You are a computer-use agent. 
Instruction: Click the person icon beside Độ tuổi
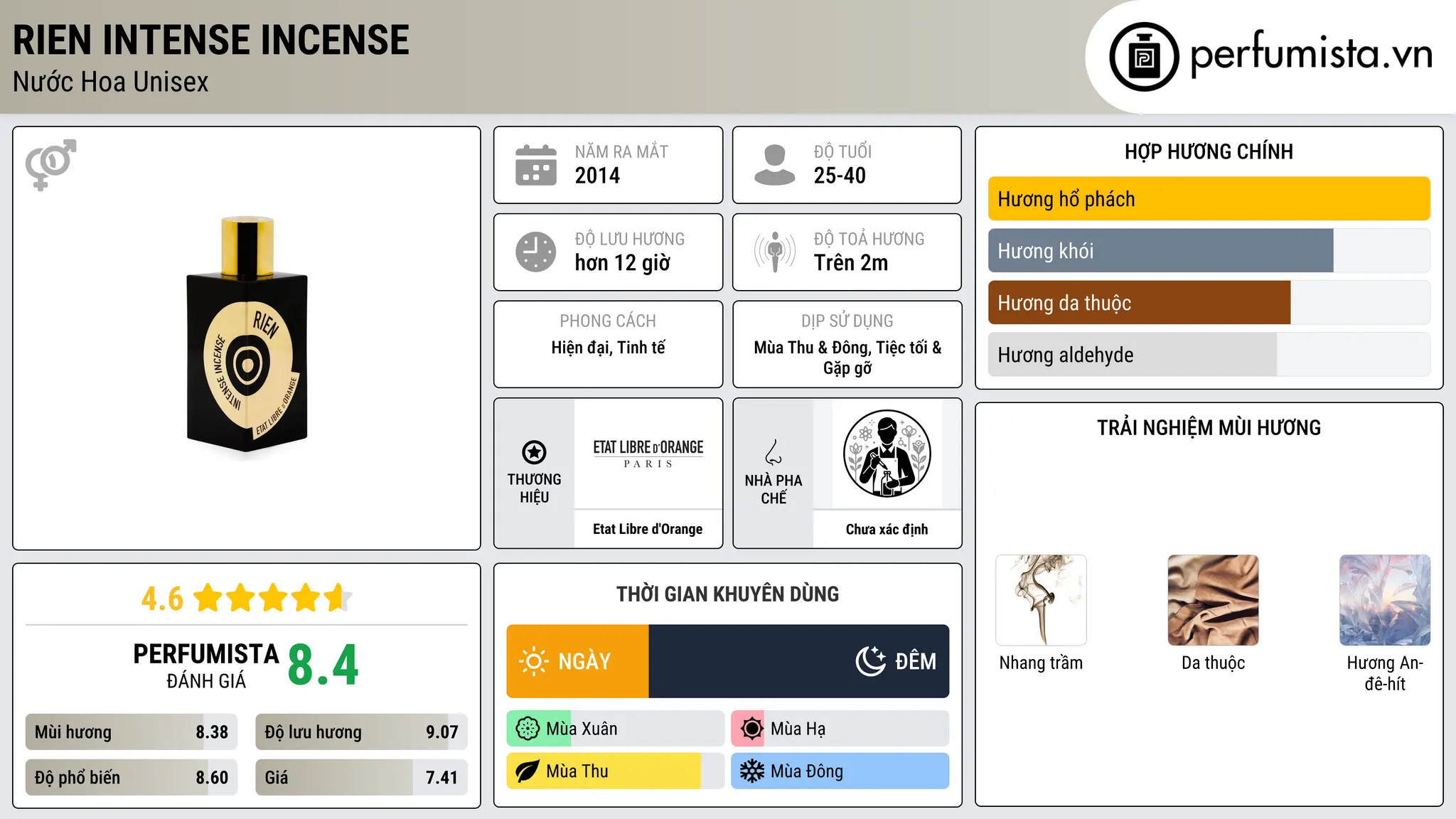coord(774,165)
